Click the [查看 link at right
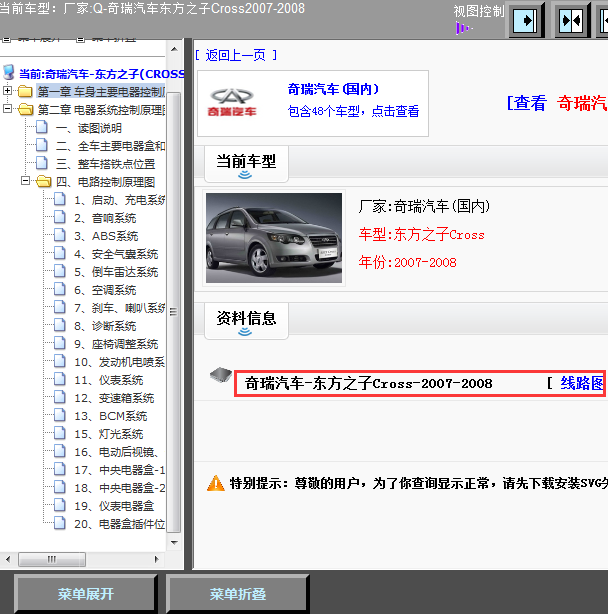608x614 pixels. click(527, 103)
